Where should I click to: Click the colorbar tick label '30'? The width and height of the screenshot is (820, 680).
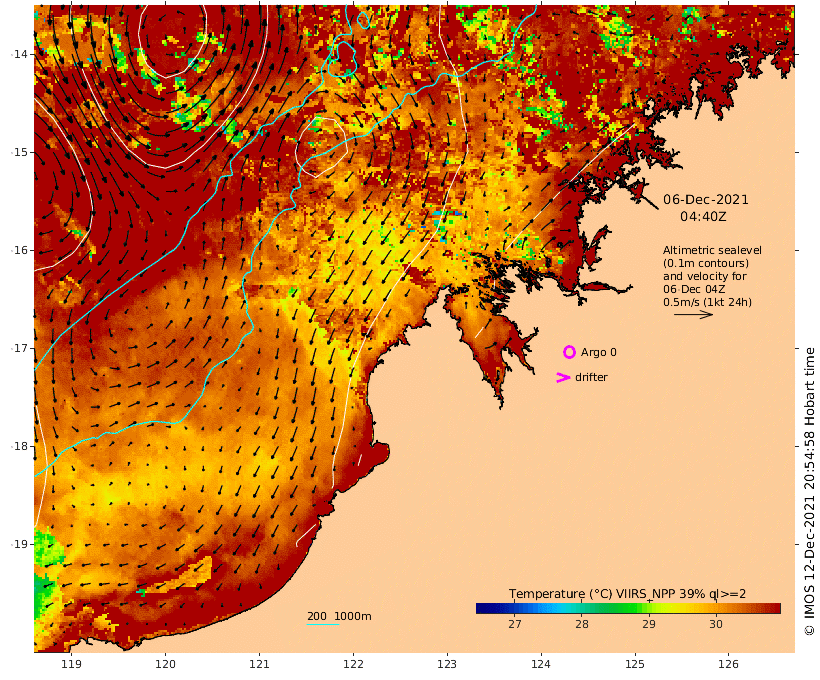pos(716,624)
